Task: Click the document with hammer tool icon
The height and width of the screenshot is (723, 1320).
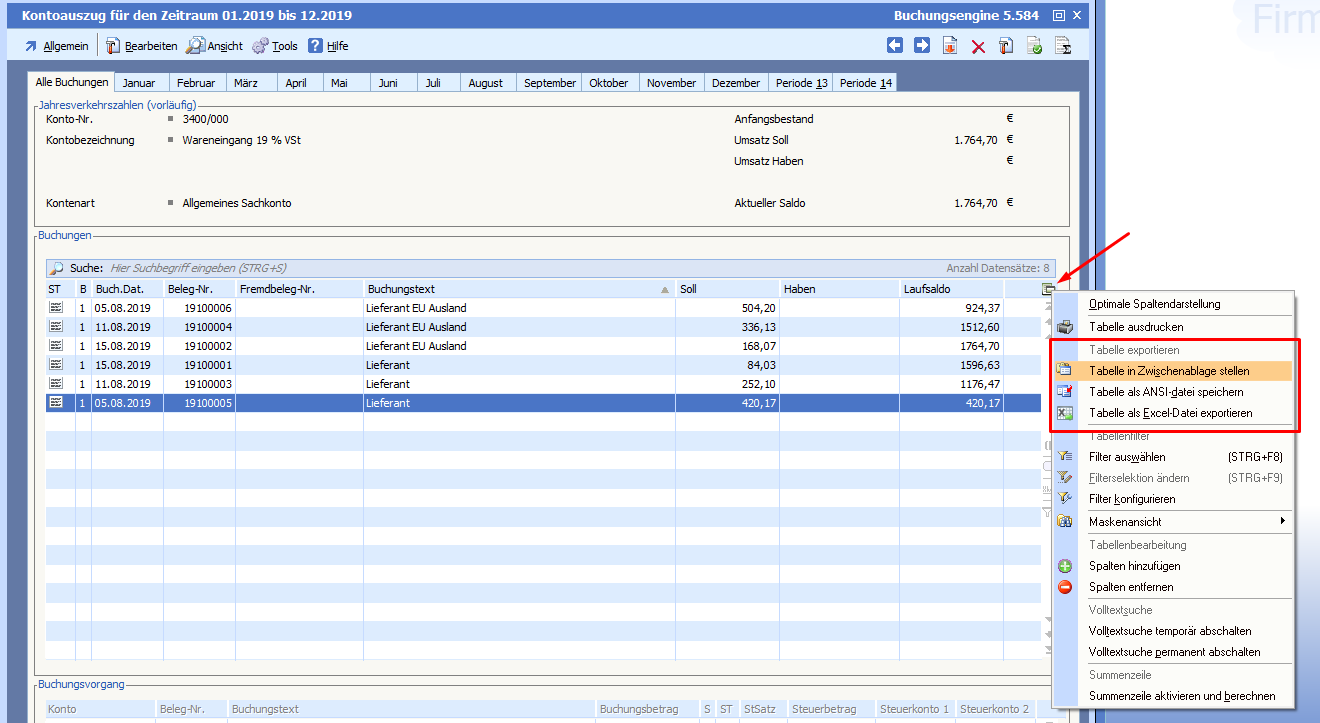Action: [1006, 47]
